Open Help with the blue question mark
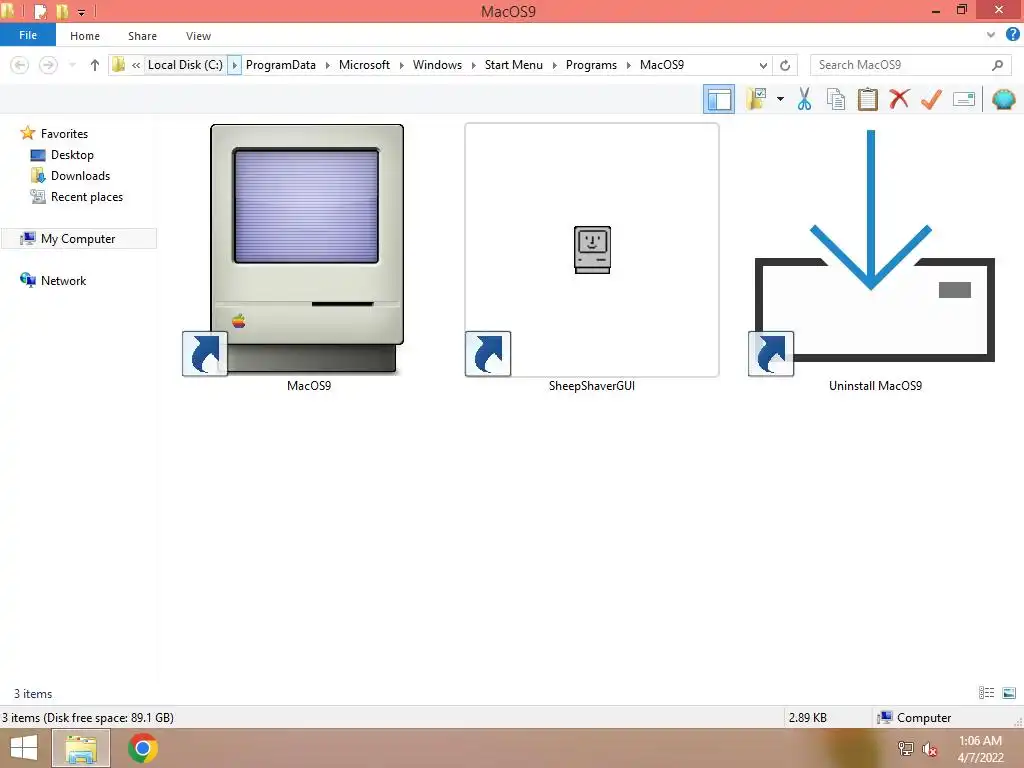Screen dimensions: 1024x768 pos(1012,35)
